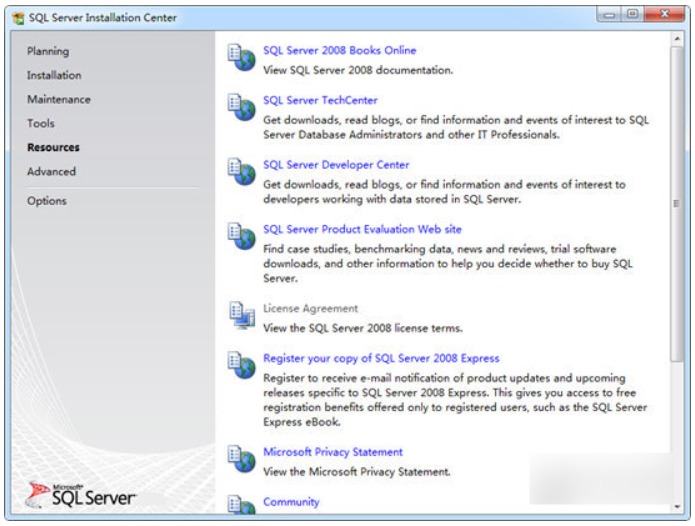Switch to the Maintenance section
This screenshot has height=526, width=695.
pos(59,99)
